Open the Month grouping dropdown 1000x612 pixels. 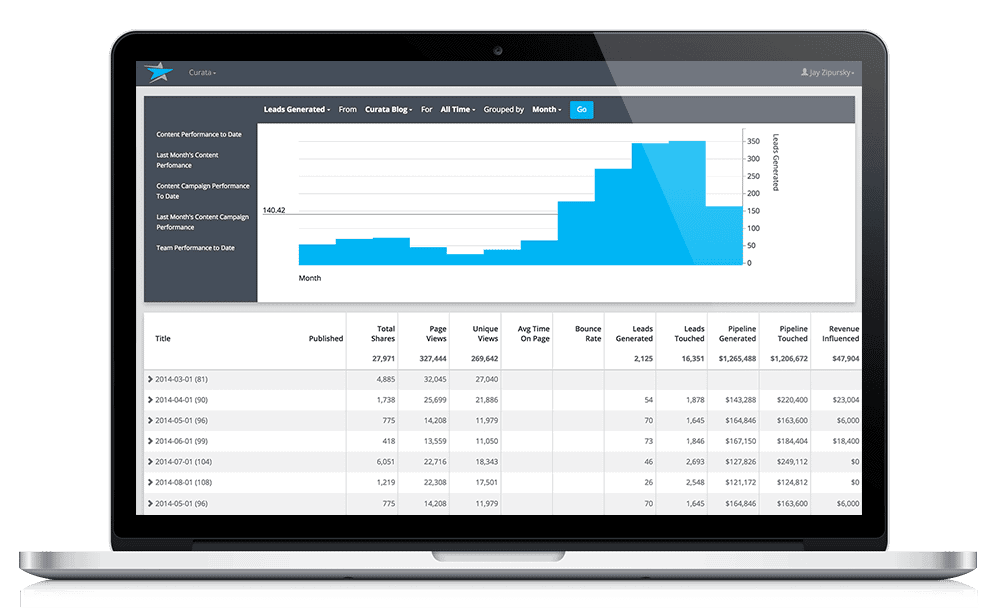tap(546, 110)
